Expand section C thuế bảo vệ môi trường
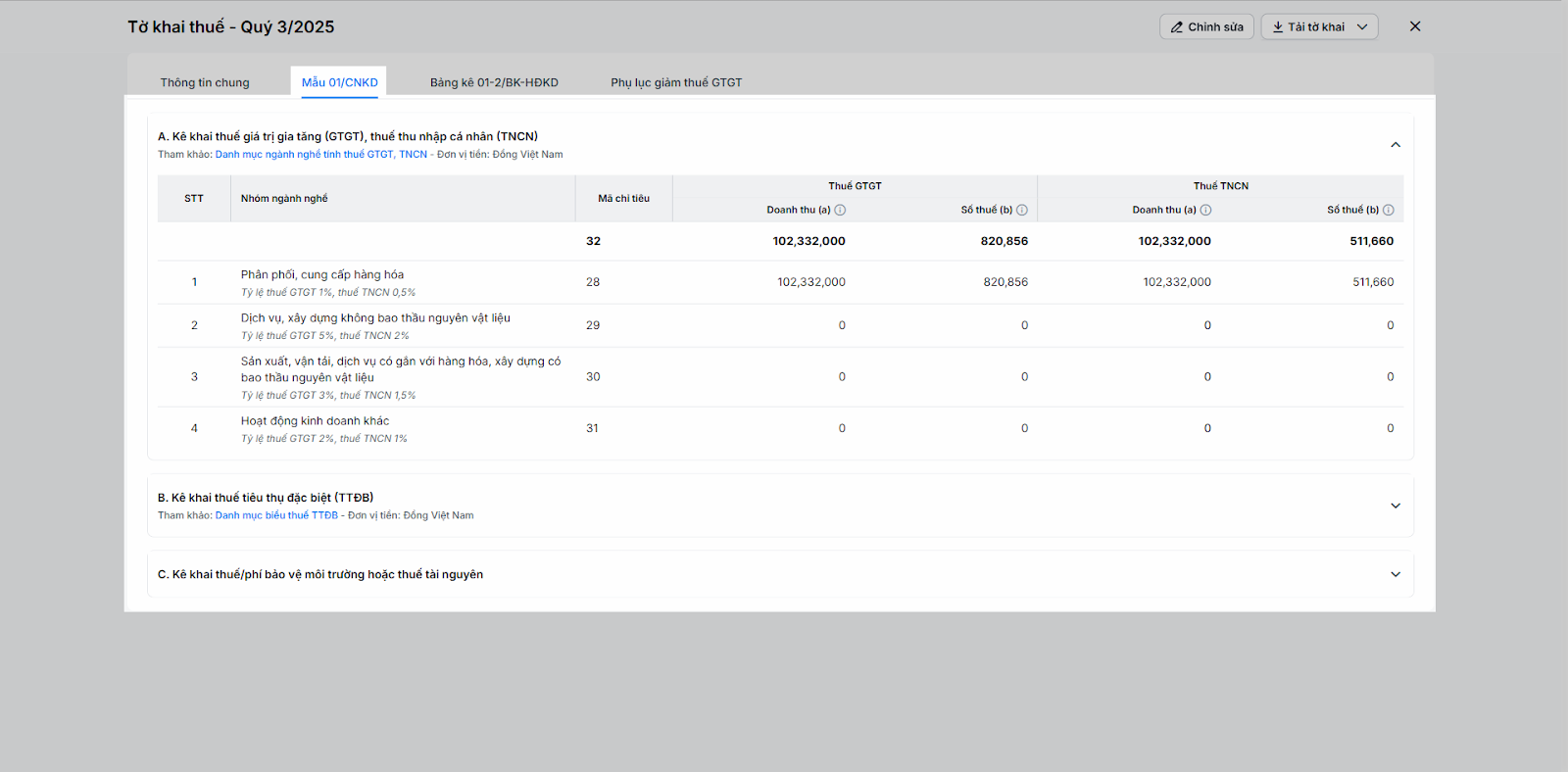 point(1395,574)
